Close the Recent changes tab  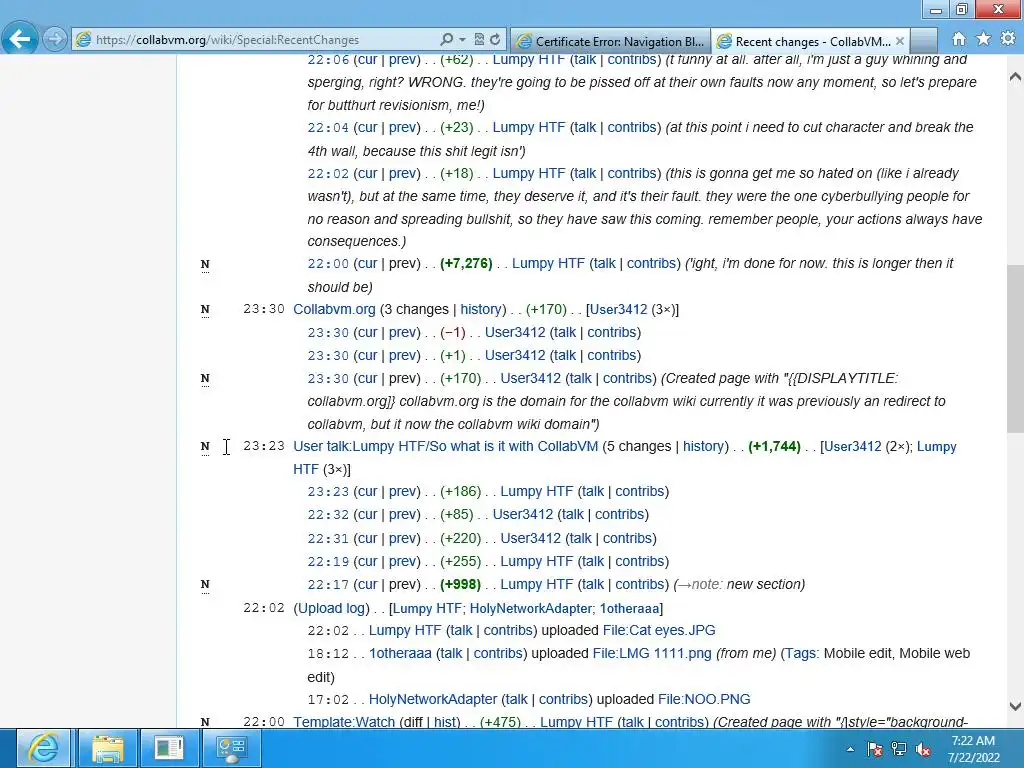coord(900,41)
